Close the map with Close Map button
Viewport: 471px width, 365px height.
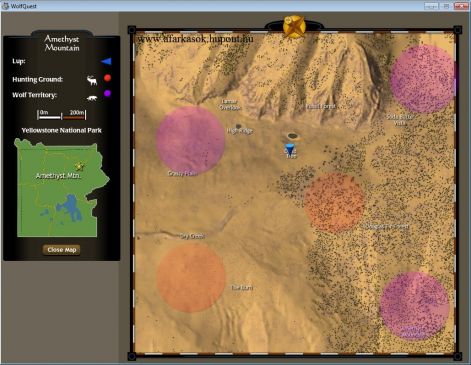point(62,250)
